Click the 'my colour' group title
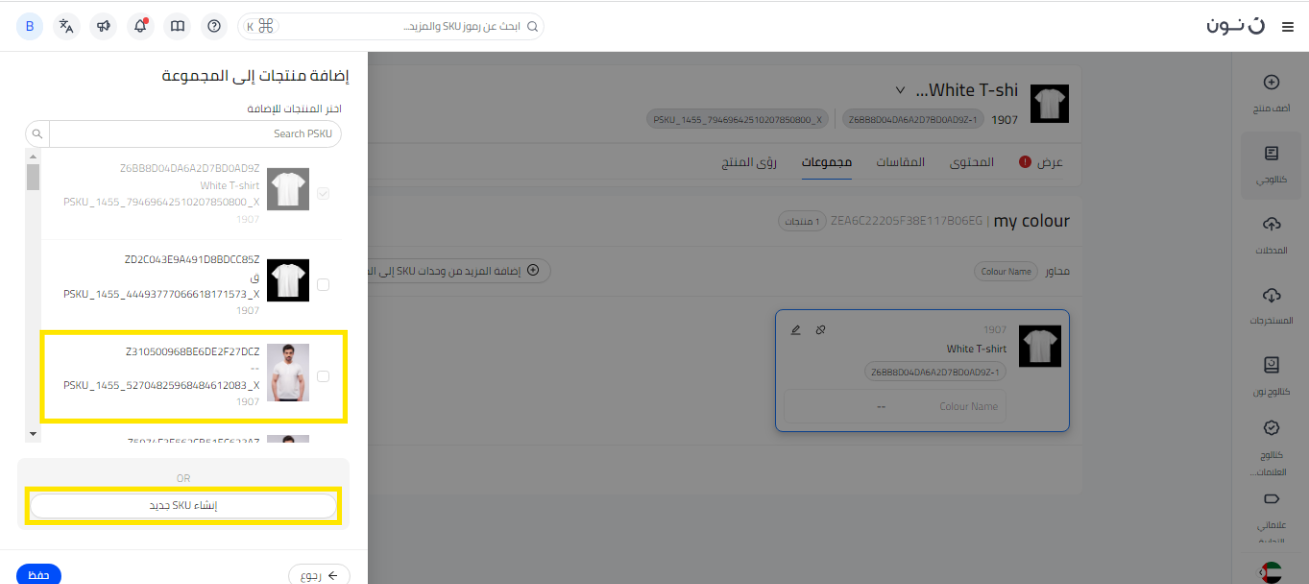 pyautogui.click(x=1031, y=221)
